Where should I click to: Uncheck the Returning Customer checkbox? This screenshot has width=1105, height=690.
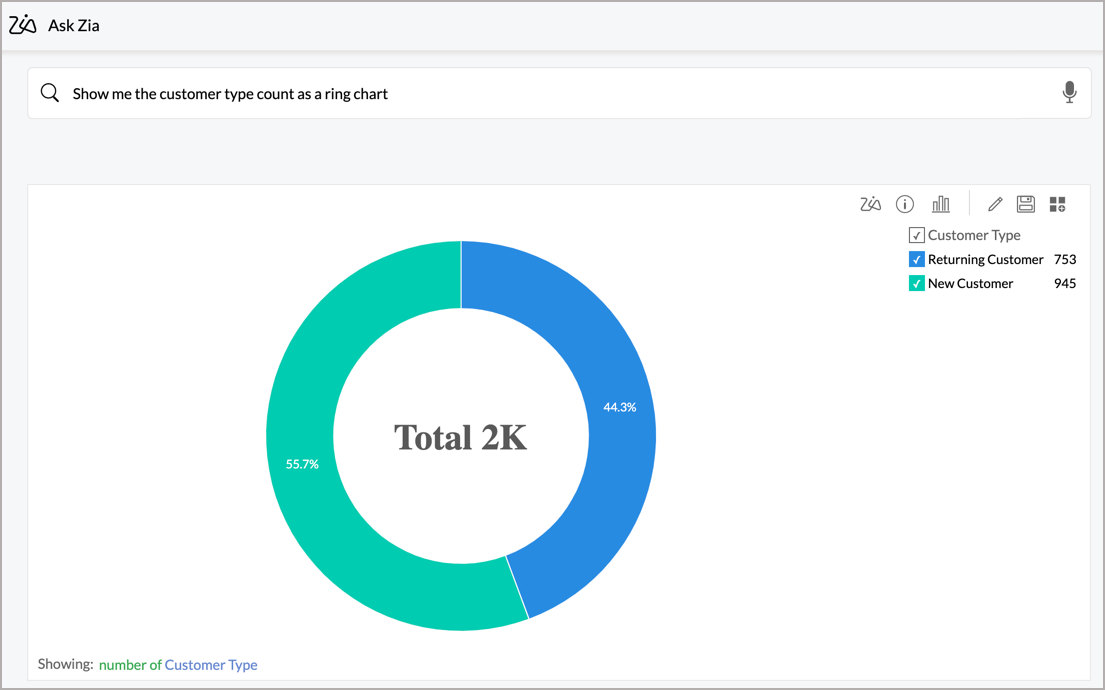coord(916,259)
